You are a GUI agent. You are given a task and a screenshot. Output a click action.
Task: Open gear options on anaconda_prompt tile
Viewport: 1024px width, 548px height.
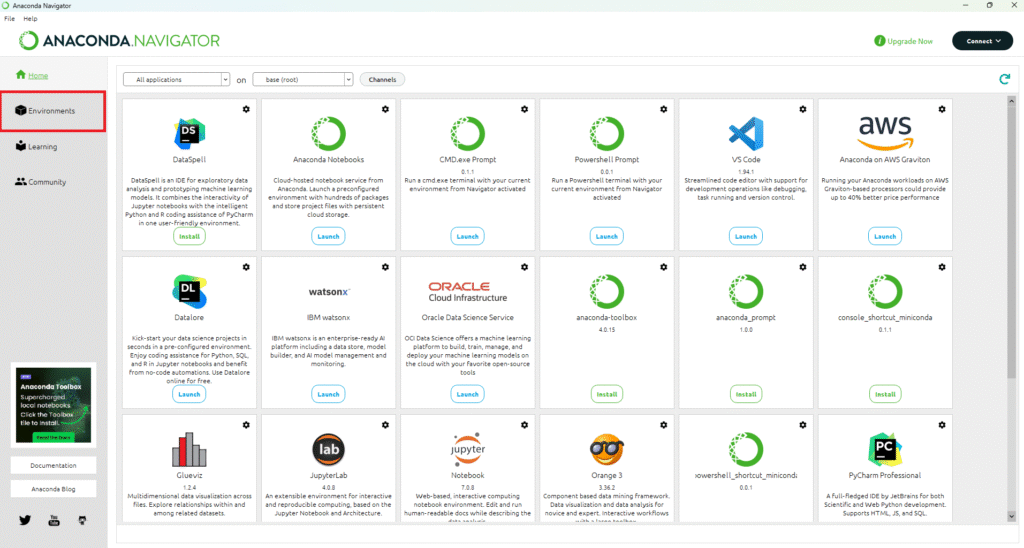(x=803, y=267)
